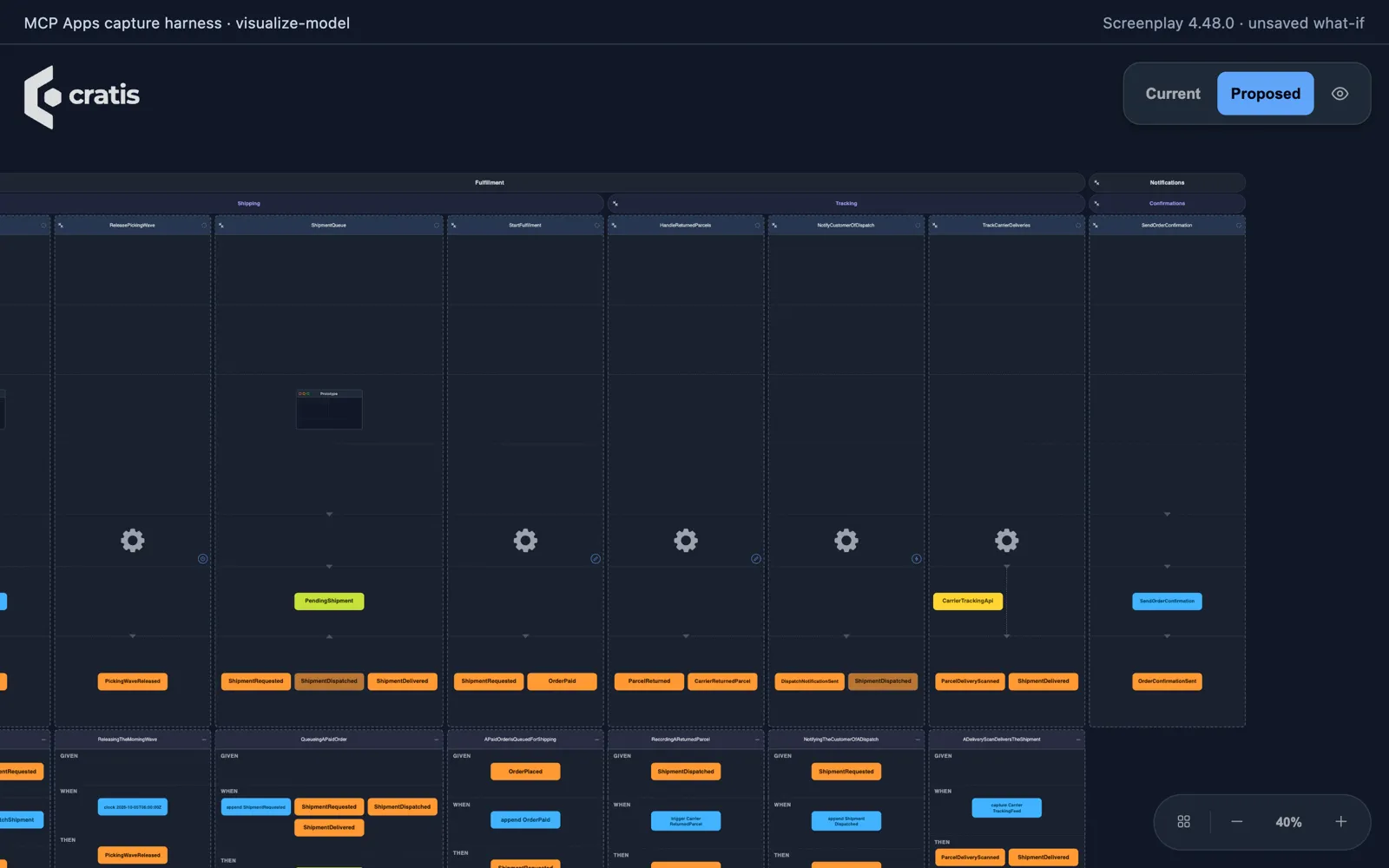Select the OrderPaid event in StartFulfilment
Image resolution: width=1389 pixels, height=868 pixels.
pyautogui.click(x=562, y=681)
